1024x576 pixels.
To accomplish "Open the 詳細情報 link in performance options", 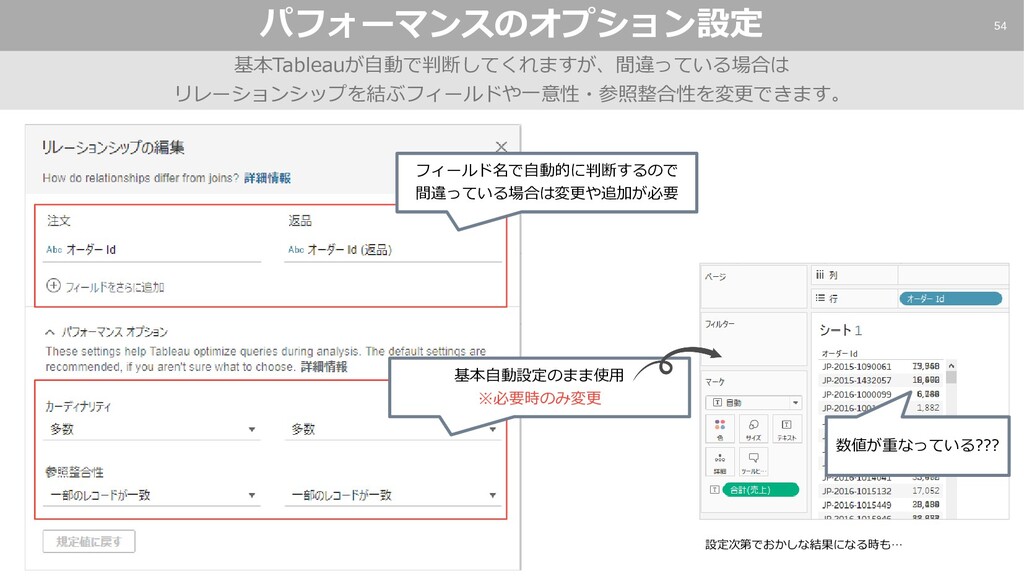I will [x=324, y=366].
